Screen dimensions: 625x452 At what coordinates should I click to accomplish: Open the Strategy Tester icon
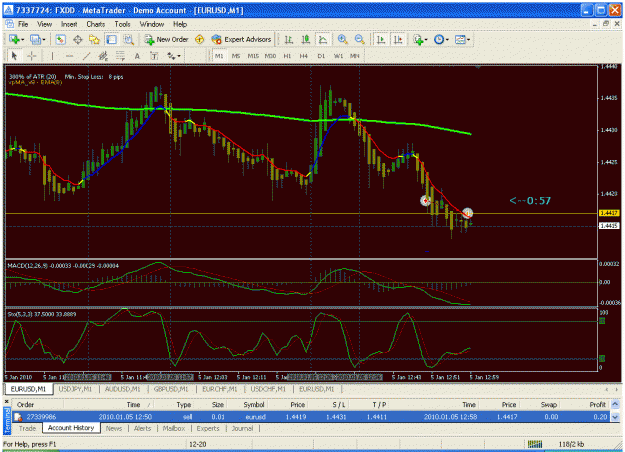click(x=128, y=39)
